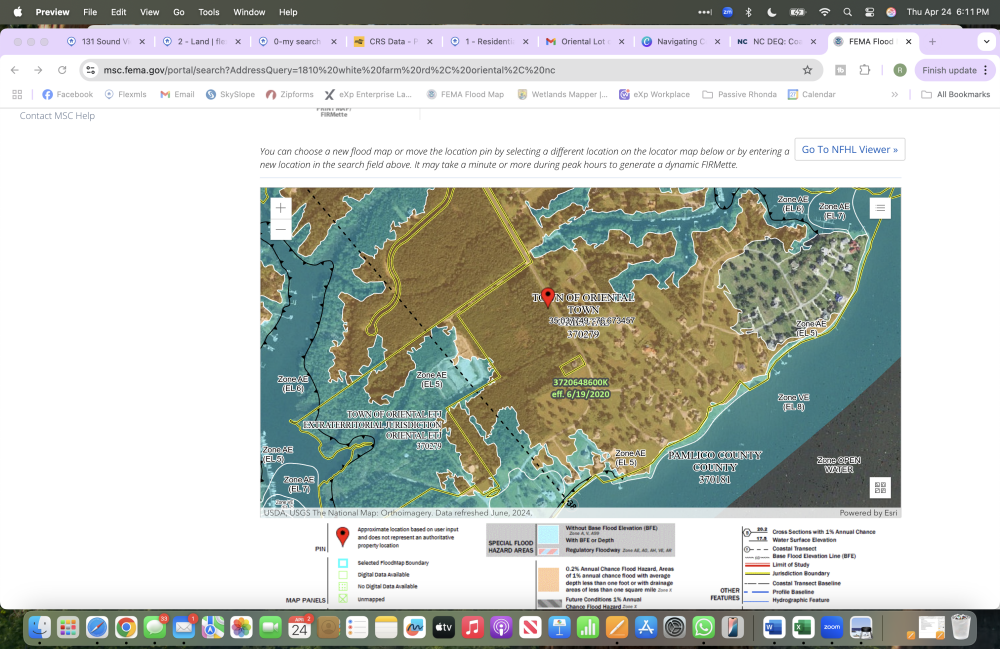Open Microsoft Word from the Dock

pos(774,628)
